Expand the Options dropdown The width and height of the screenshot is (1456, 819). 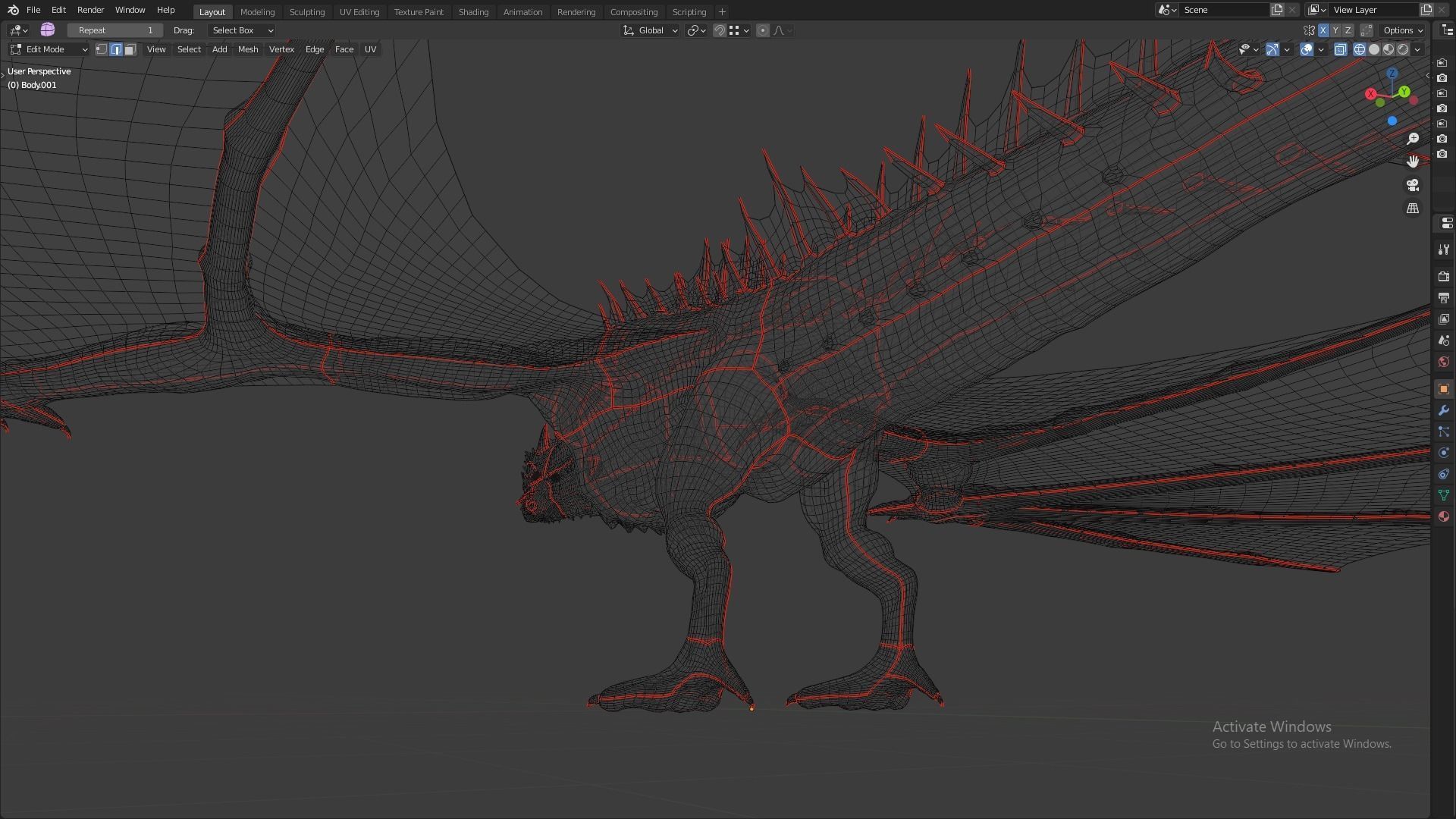click(1403, 30)
